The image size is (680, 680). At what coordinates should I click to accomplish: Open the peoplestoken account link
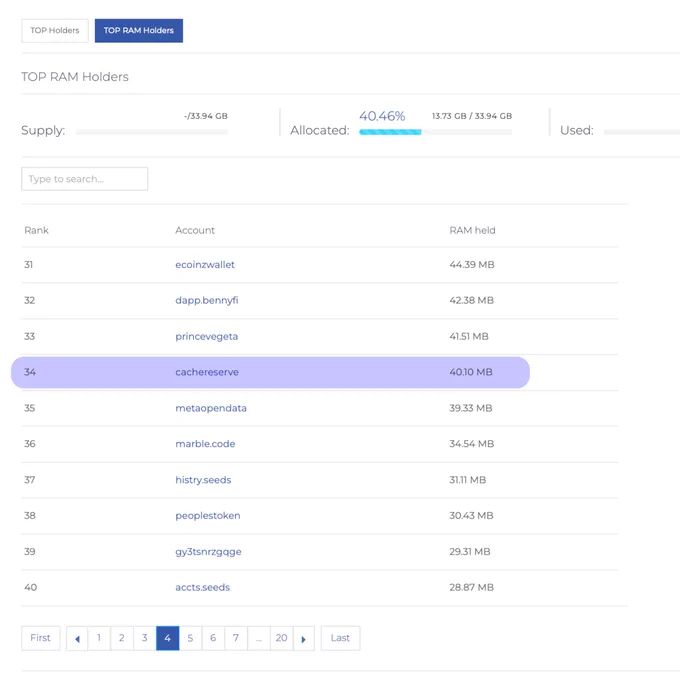[208, 516]
